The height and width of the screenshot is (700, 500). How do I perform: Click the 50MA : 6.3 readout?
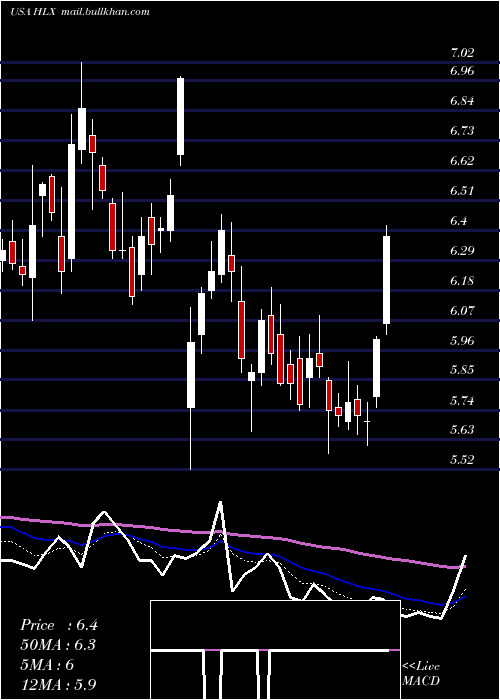58,645
